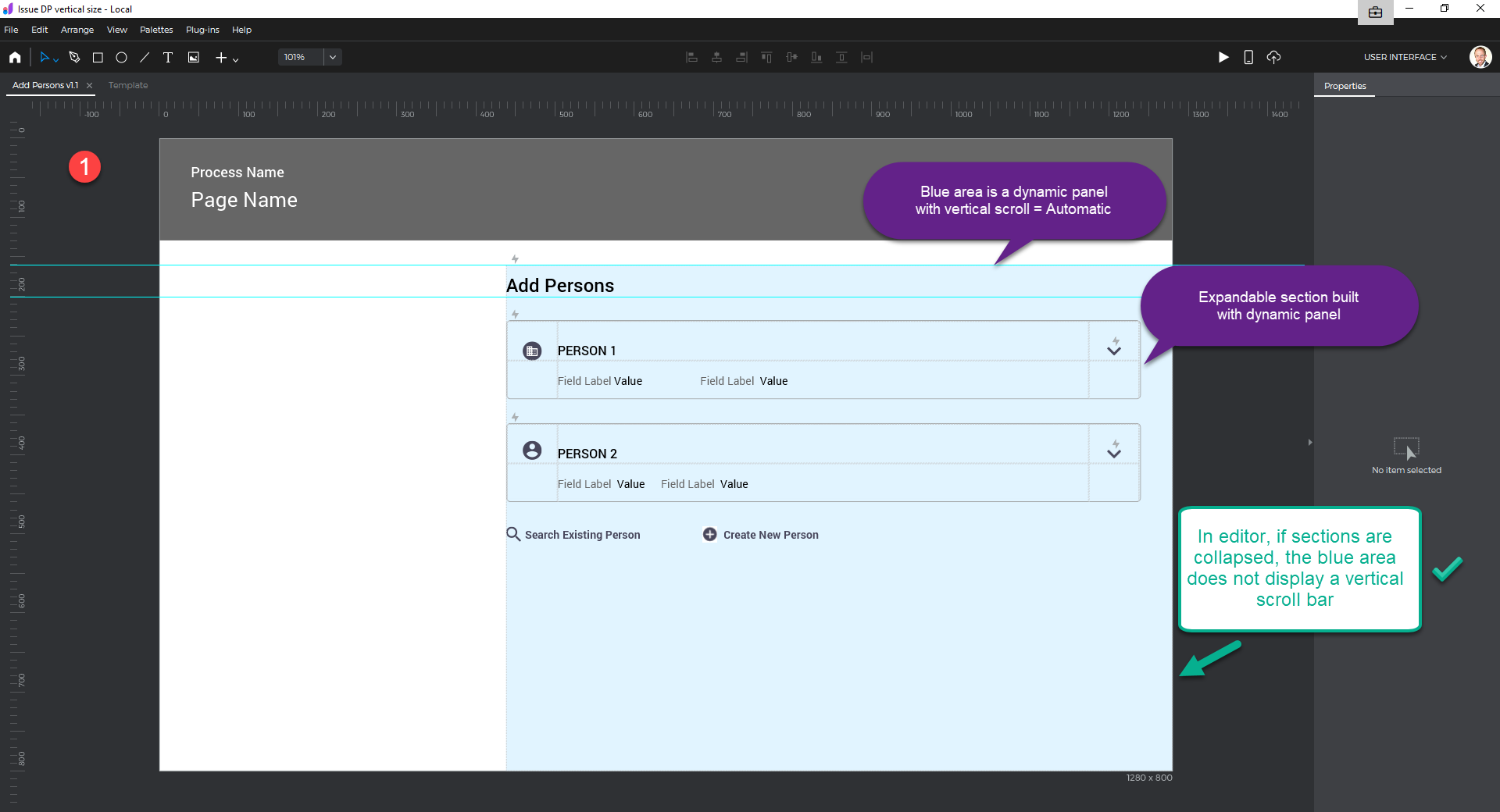Expand the PERSON 1 section chevron
Image resolution: width=1500 pixels, height=812 pixels.
point(1114,351)
